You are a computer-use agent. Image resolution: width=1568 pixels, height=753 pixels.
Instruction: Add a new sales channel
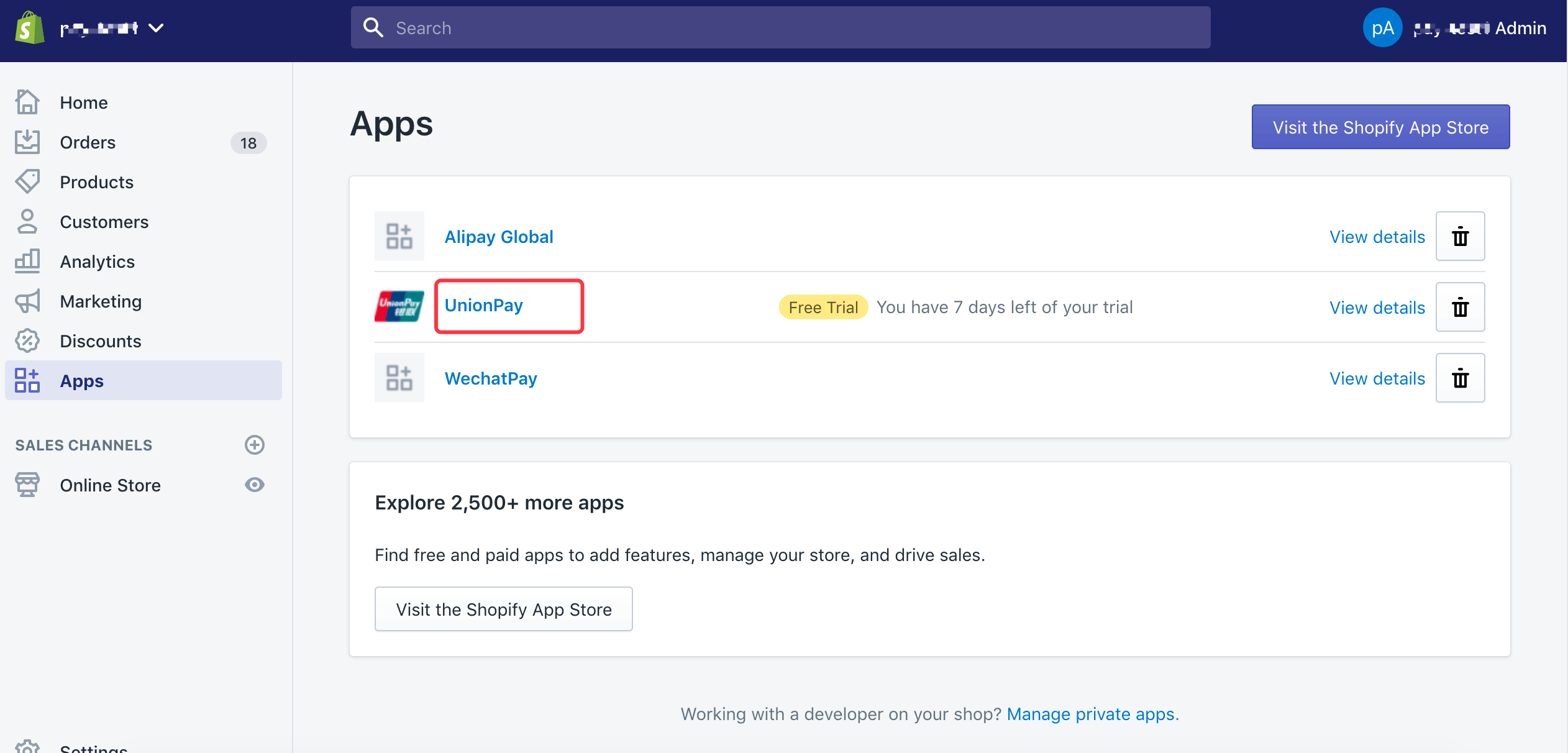tap(255, 445)
